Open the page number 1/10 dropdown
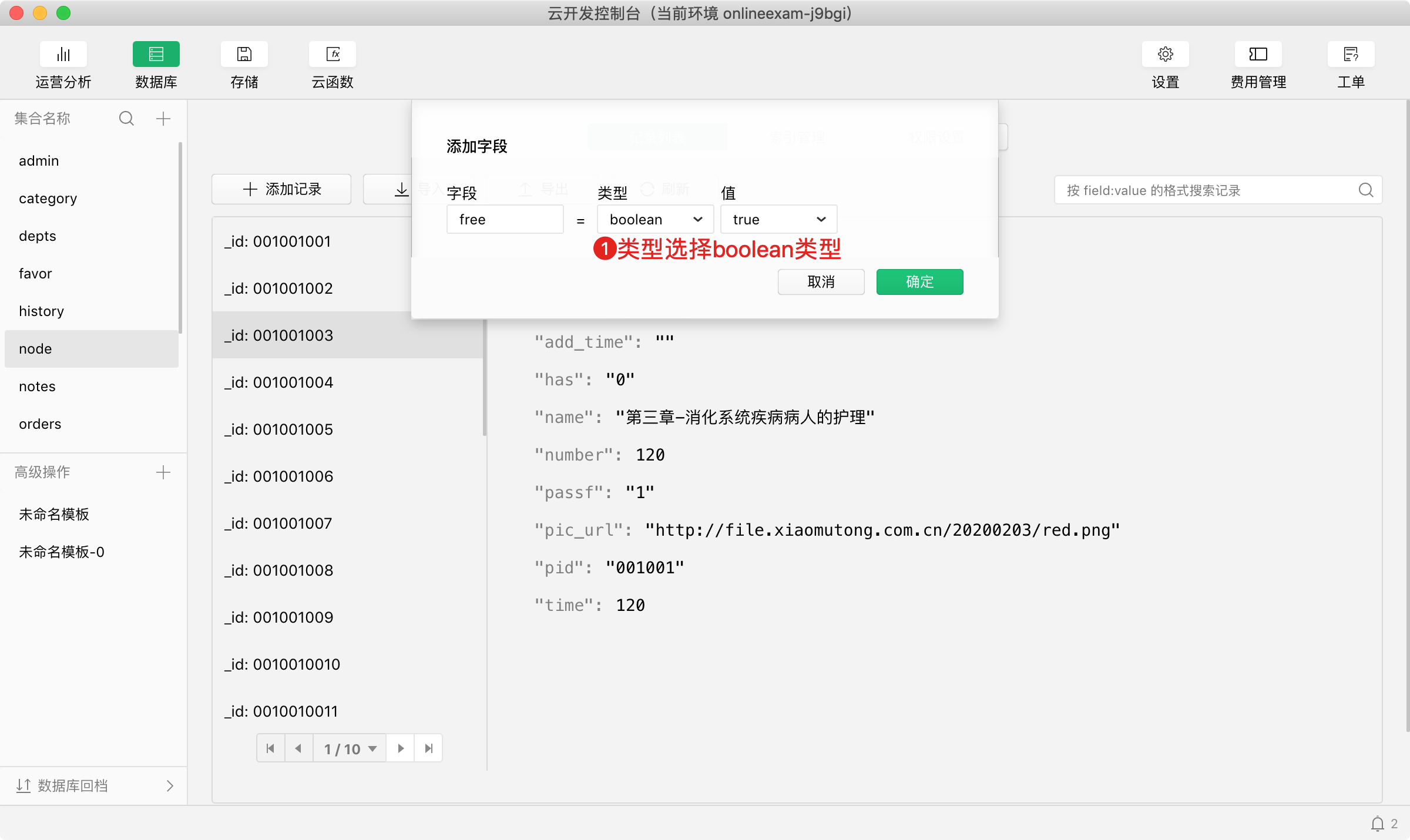Screen dimensions: 1410x840 click(x=350, y=748)
